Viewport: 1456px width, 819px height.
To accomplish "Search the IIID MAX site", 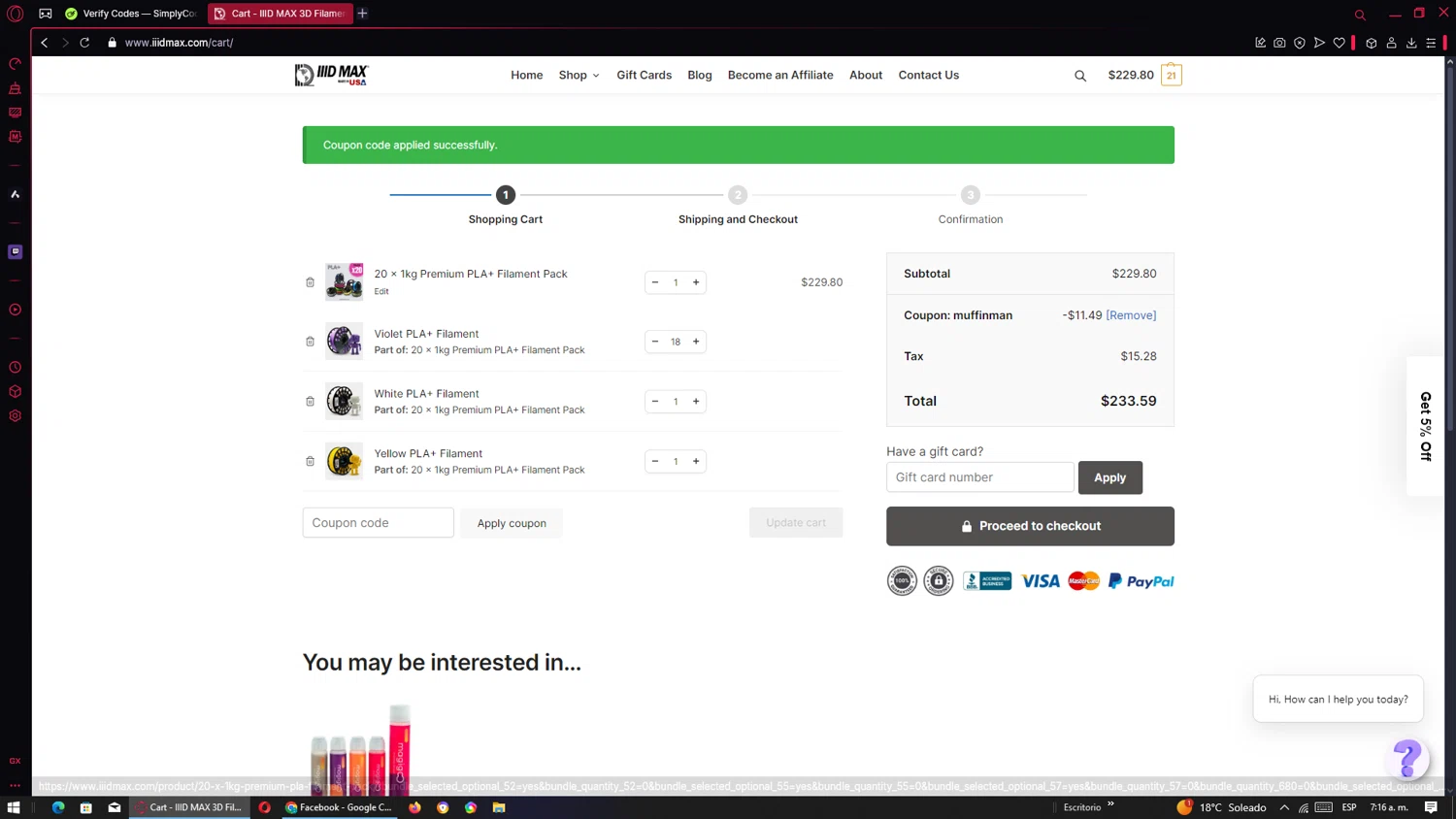I will click(x=1080, y=76).
